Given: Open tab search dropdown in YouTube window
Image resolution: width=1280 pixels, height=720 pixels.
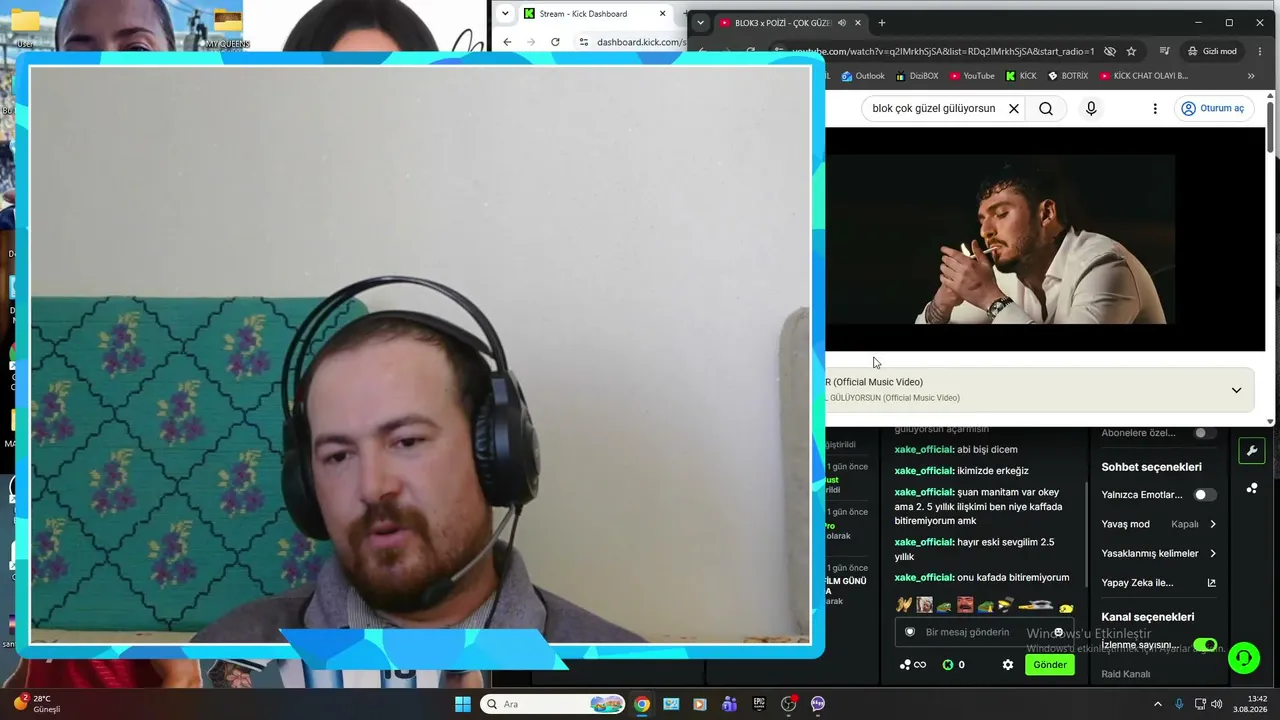Looking at the screenshot, I should [700, 22].
